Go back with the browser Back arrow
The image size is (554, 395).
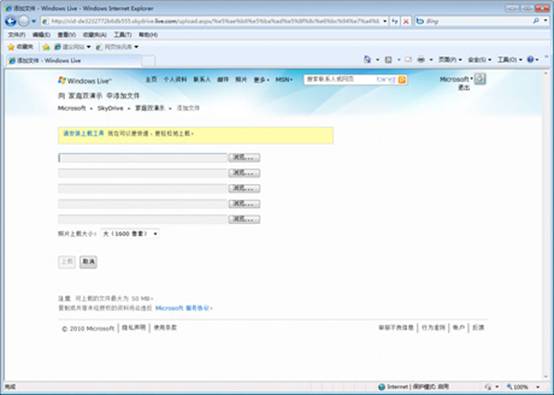(11, 21)
